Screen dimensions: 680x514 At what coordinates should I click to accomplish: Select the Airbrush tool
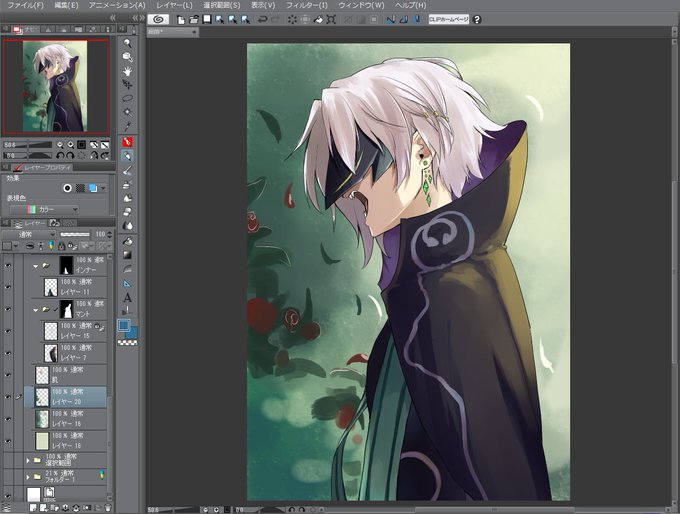pos(127,184)
